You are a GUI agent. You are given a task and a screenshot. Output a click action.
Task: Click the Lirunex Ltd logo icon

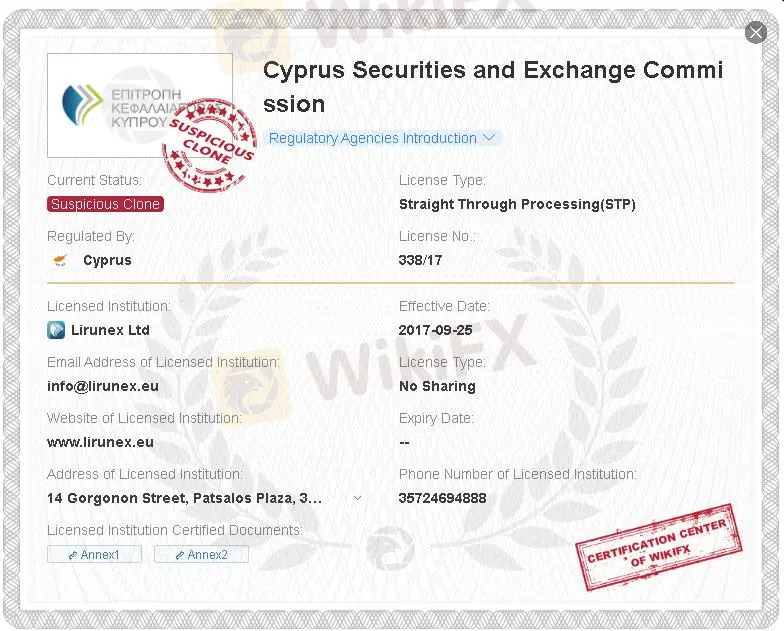click(x=56, y=330)
